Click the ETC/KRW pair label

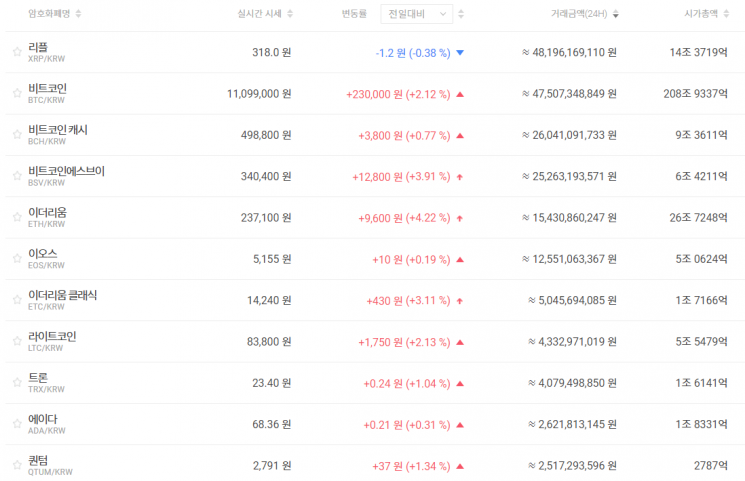click(x=46, y=307)
